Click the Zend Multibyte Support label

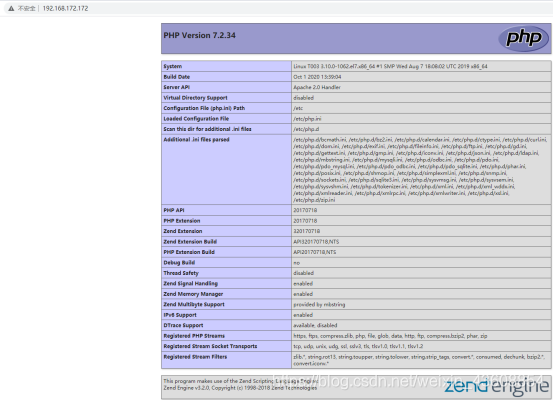194,305
